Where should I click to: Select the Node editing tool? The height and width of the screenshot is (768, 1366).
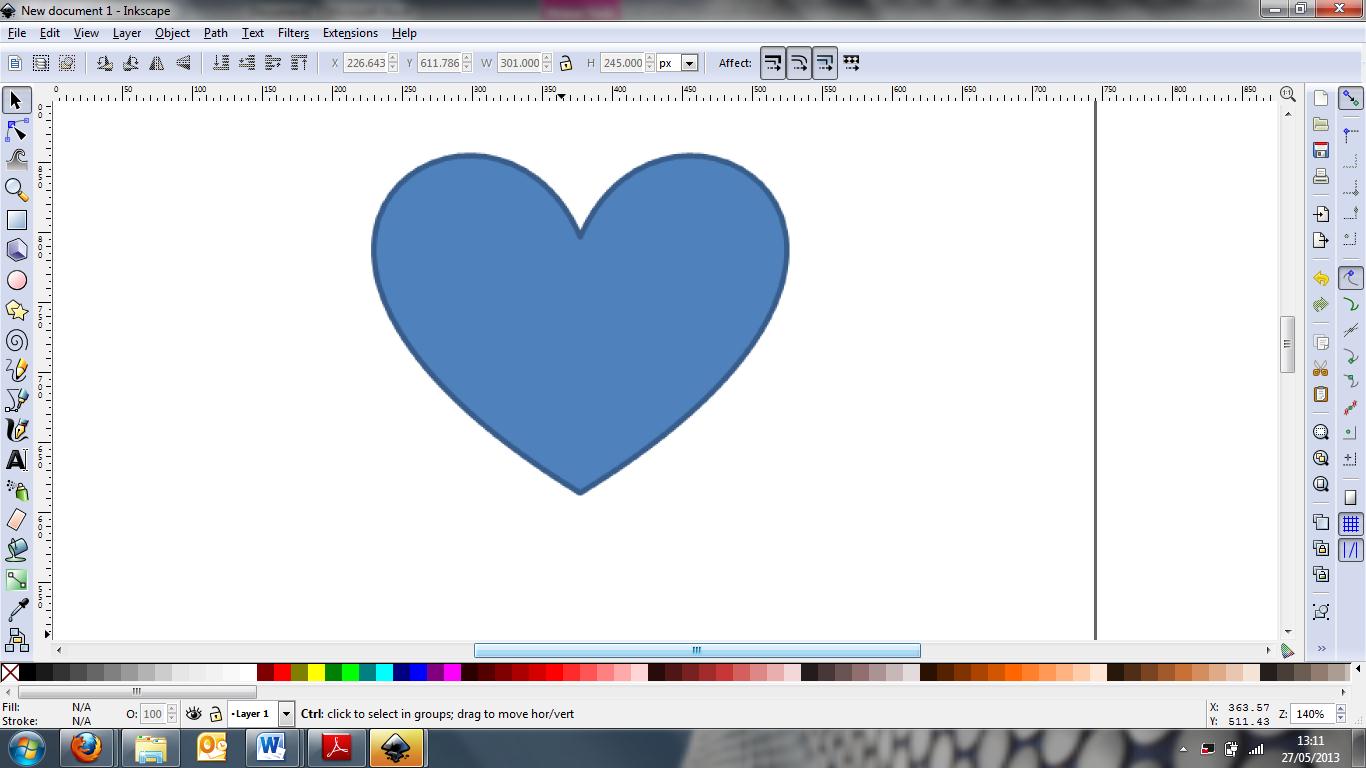(x=16, y=130)
